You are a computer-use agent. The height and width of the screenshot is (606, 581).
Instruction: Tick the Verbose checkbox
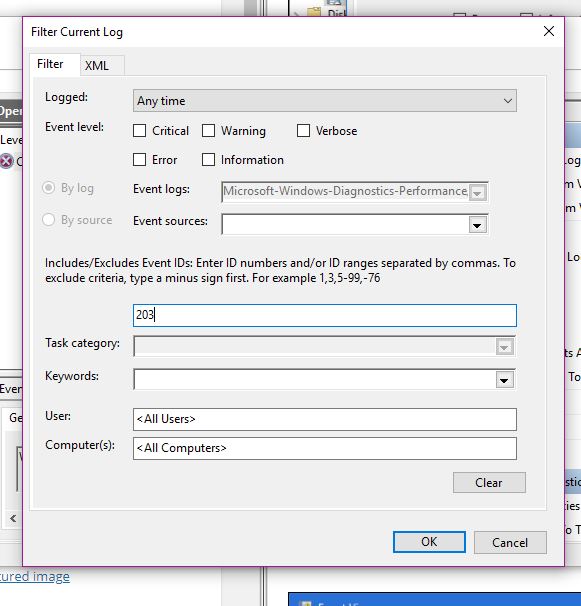click(x=303, y=131)
